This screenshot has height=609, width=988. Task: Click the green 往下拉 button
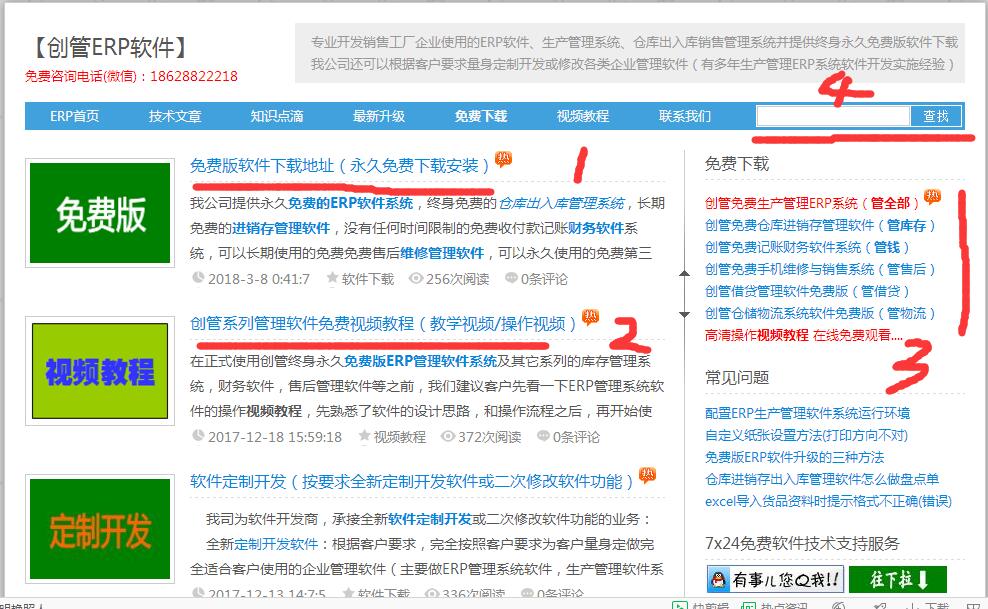point(896,578)
